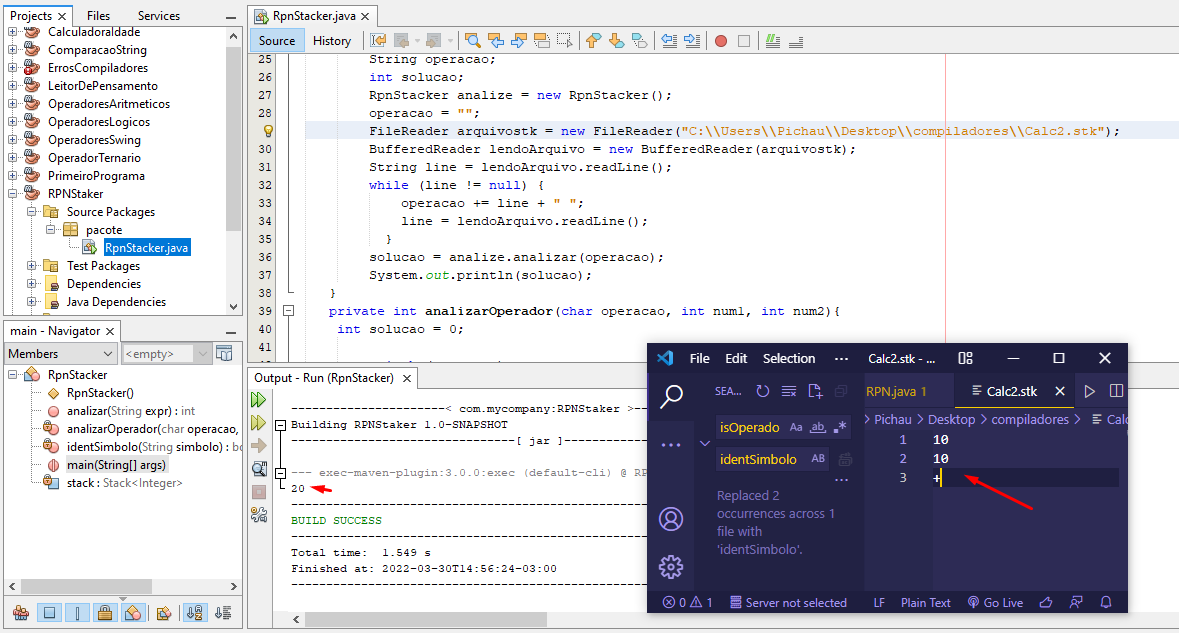The image size is (1179, 633).
Task: Click Sort by Source icon in Navigator
Action: click(x=223, y=613)
